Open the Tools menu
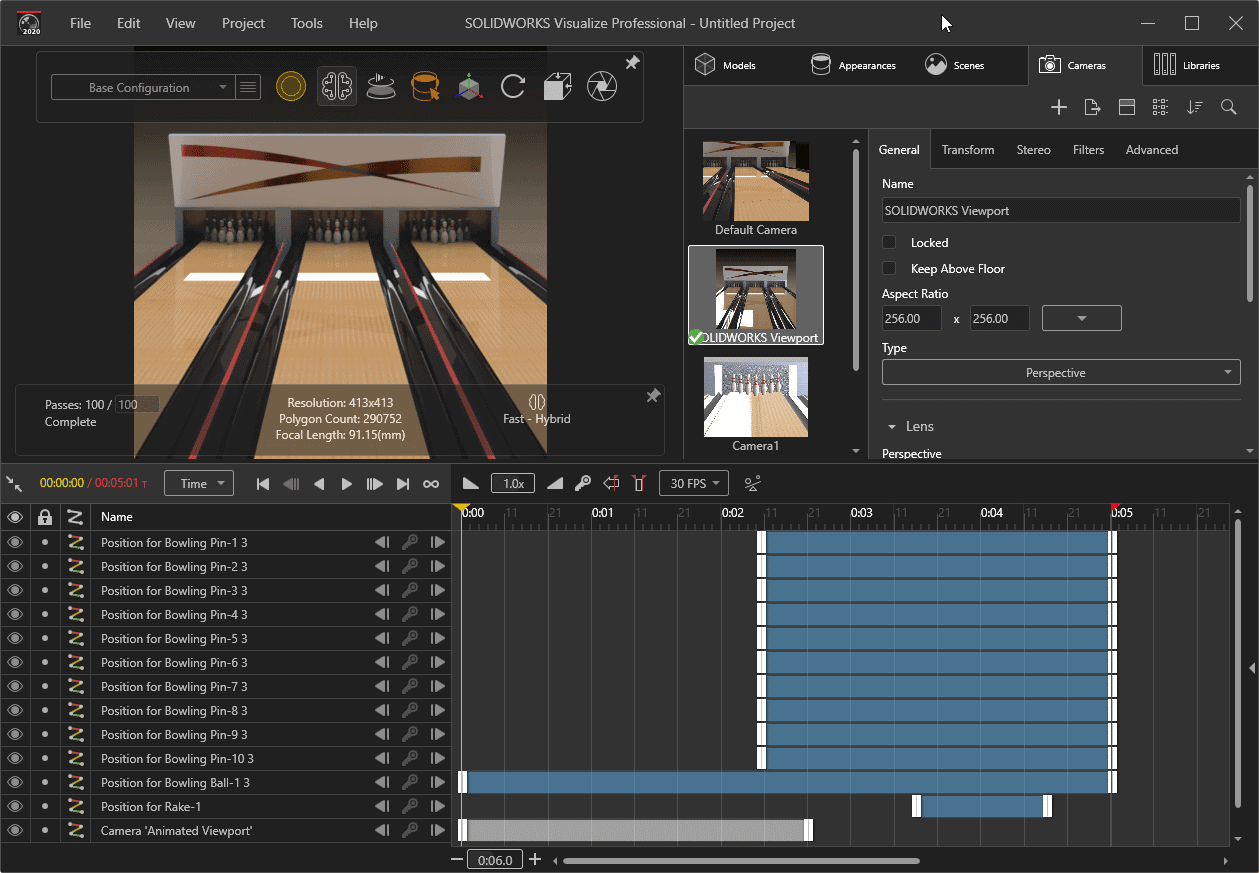Image resolution: width=1259 pixels, height=873 pixels. pyautogui.click(x=306, y=23)
